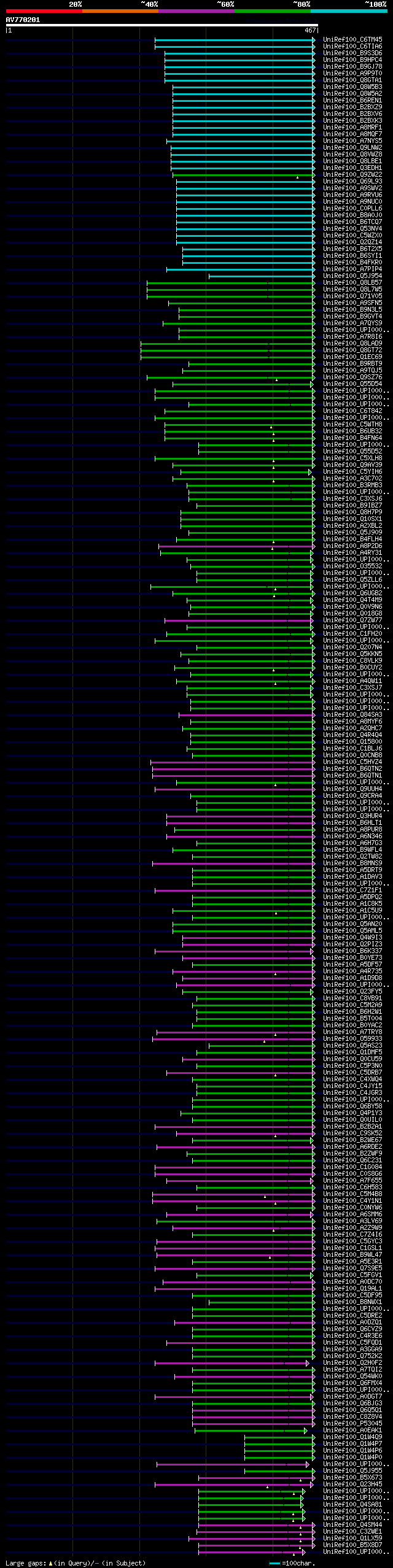Click the orange ~40% identity legend segment

point(120,11)
